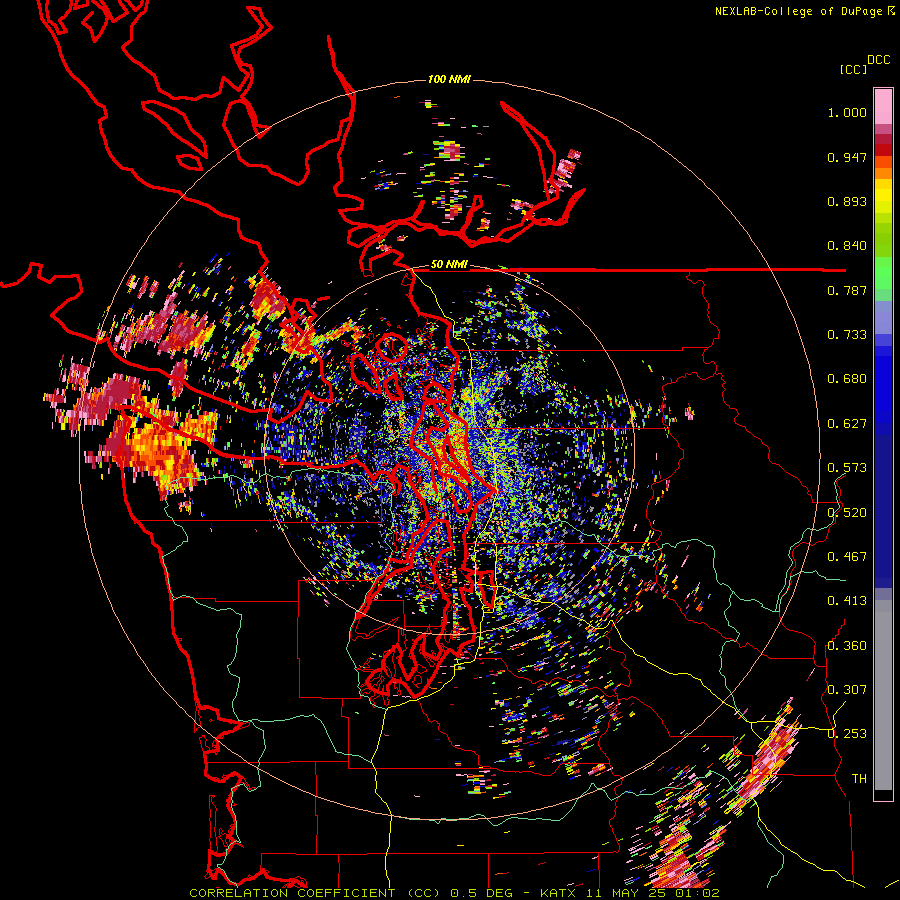900x900 pixels.
Task: Click the 0.733 legend value
Action: (x=847, y=335)
